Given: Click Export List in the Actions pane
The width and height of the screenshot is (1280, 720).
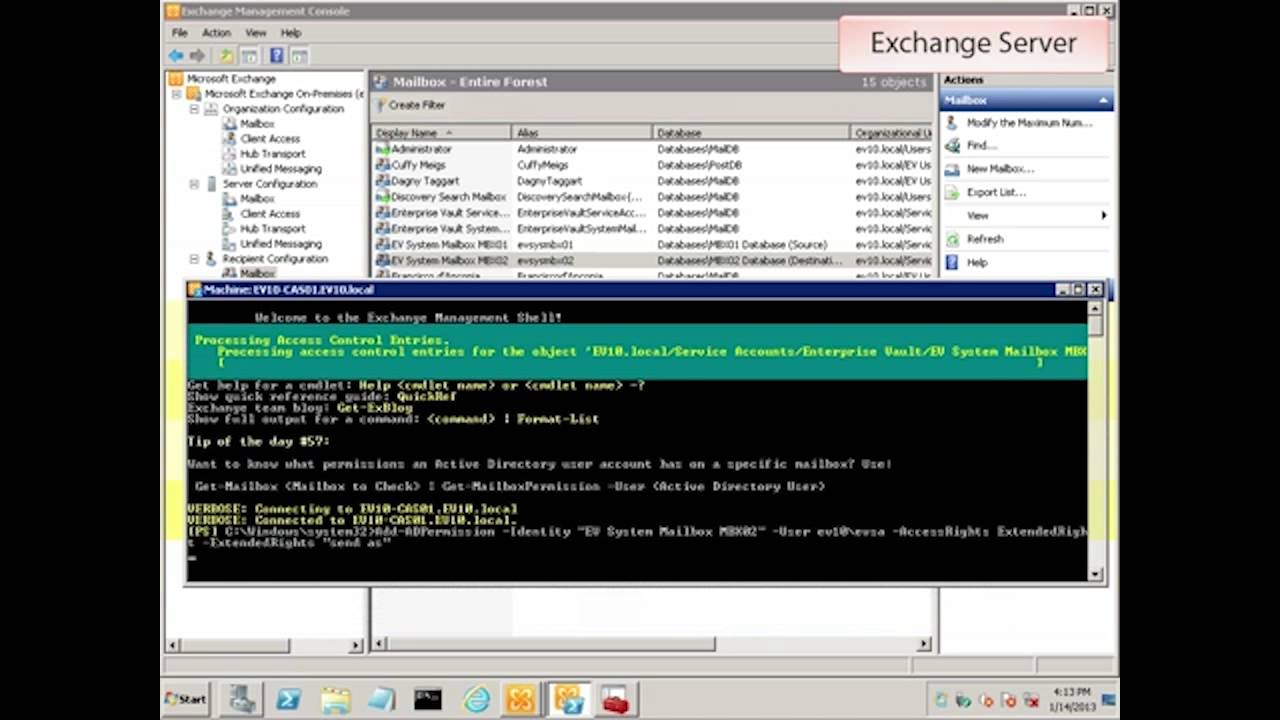Looking at the screenshot, I should coord(996,192).
